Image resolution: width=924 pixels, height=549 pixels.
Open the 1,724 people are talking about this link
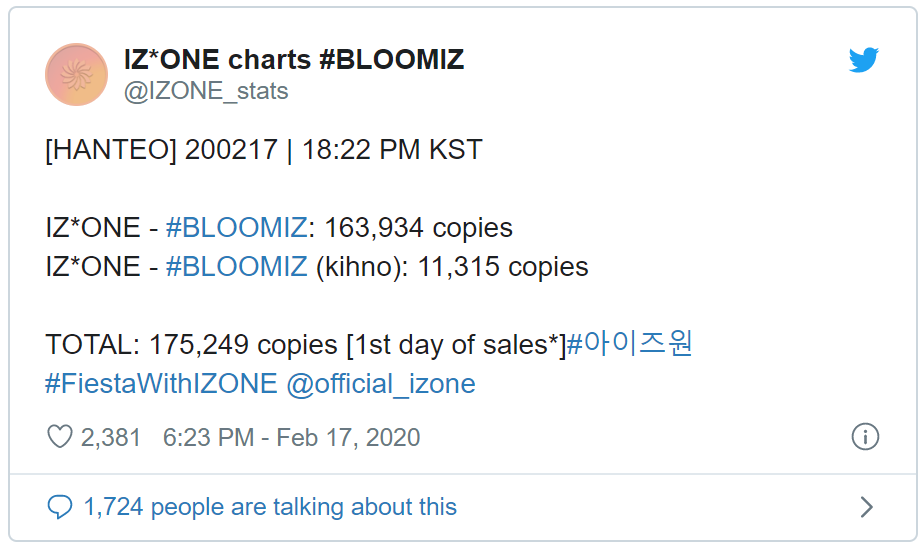click(x=270, y=507)
